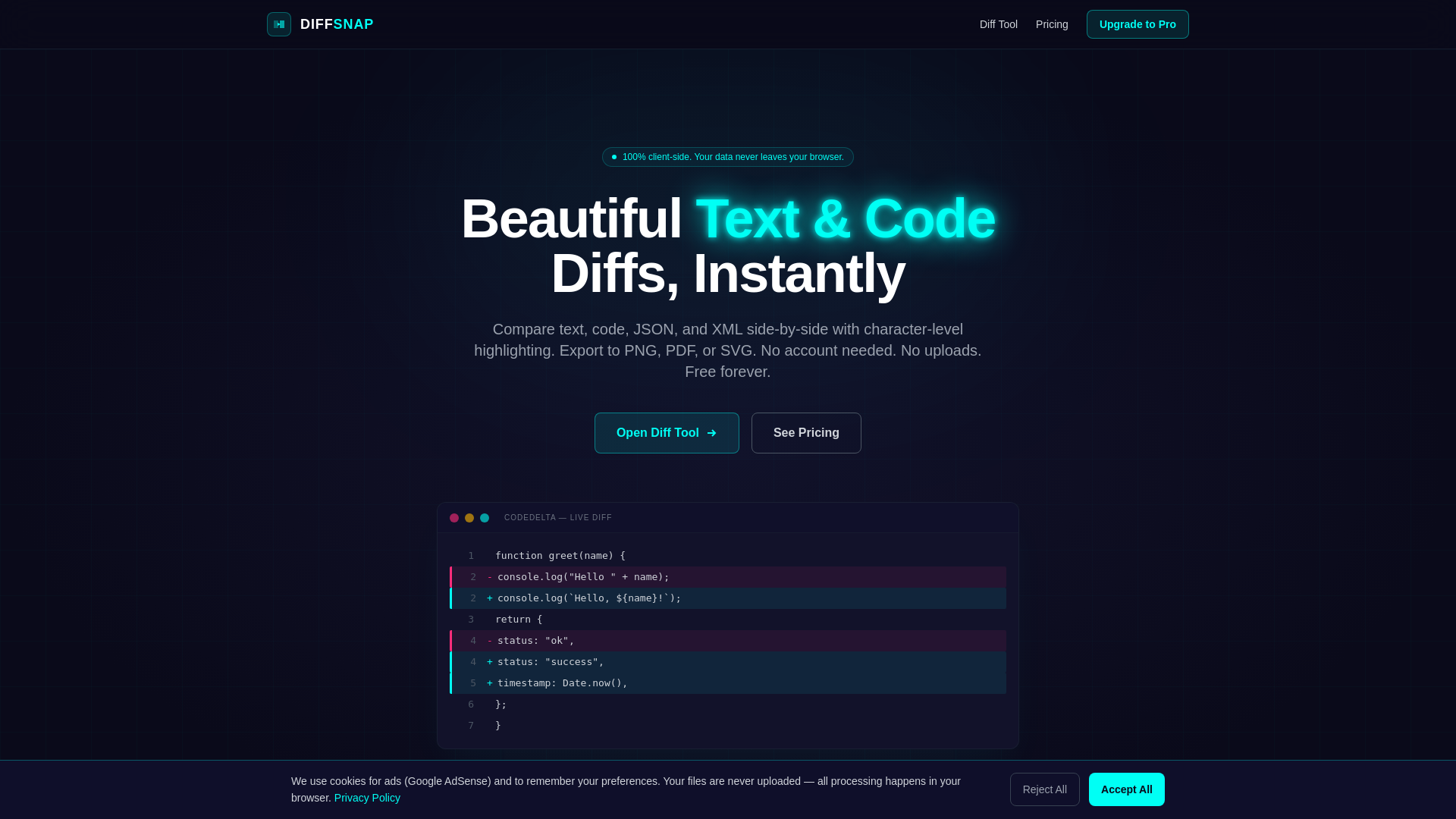Click the arrow icon in Open Diff Tool
The height and width of the screenshot is (819, 1456).
[711, 433]
